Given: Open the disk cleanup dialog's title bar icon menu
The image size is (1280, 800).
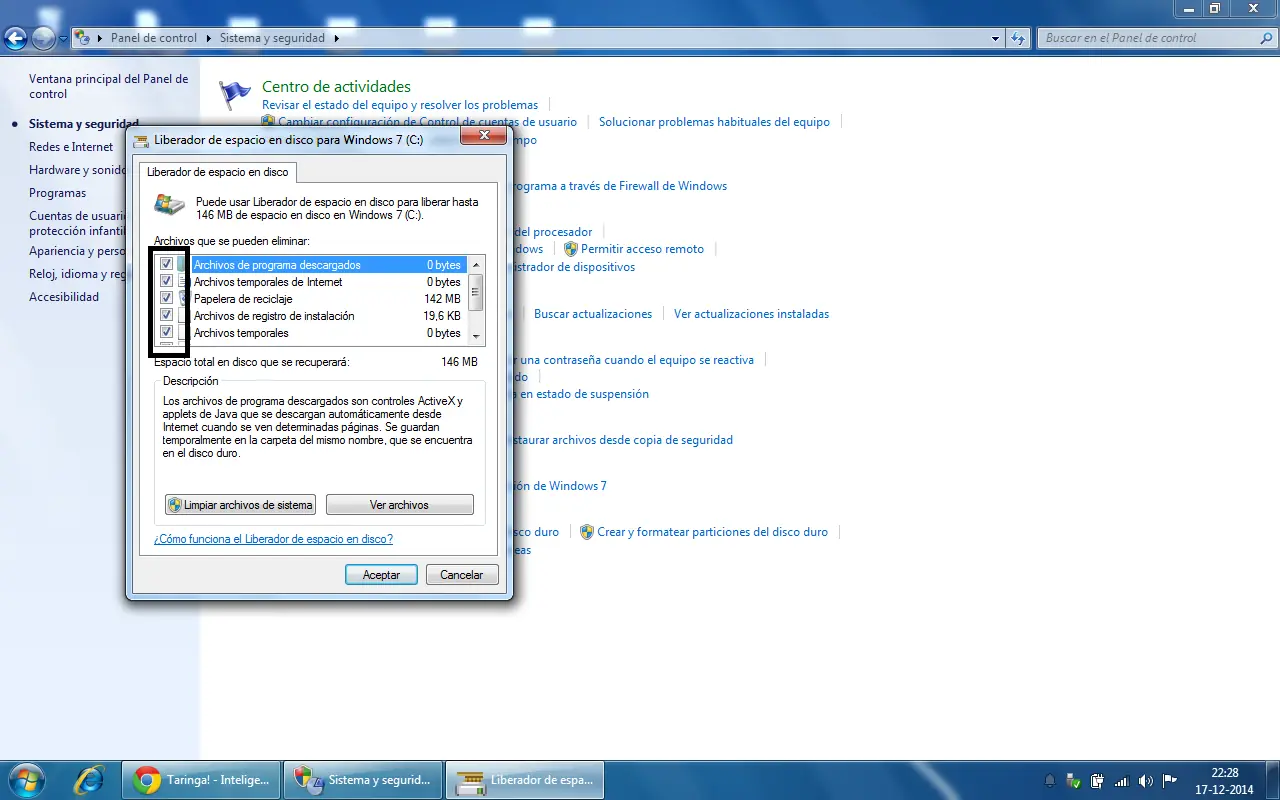Looking at the screenshot, I should point(142,140).
